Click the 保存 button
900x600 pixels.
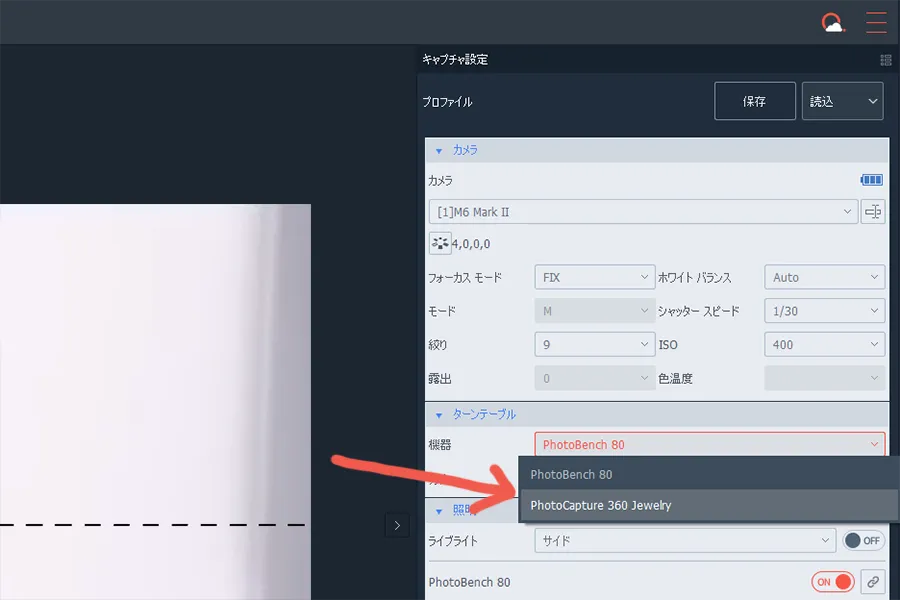click(x=754, y=101)
